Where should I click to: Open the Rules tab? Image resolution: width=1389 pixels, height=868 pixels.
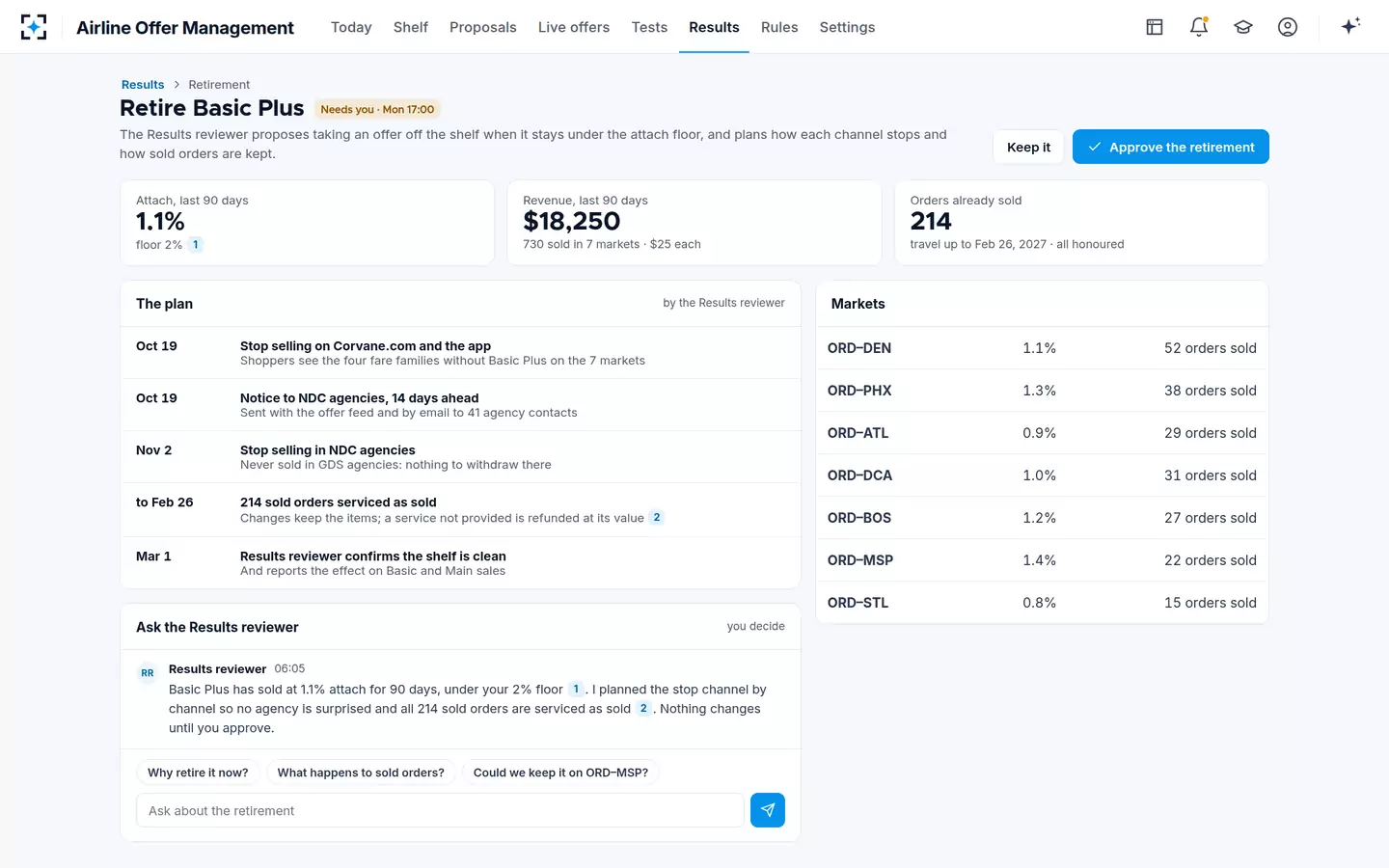(779, 27)
